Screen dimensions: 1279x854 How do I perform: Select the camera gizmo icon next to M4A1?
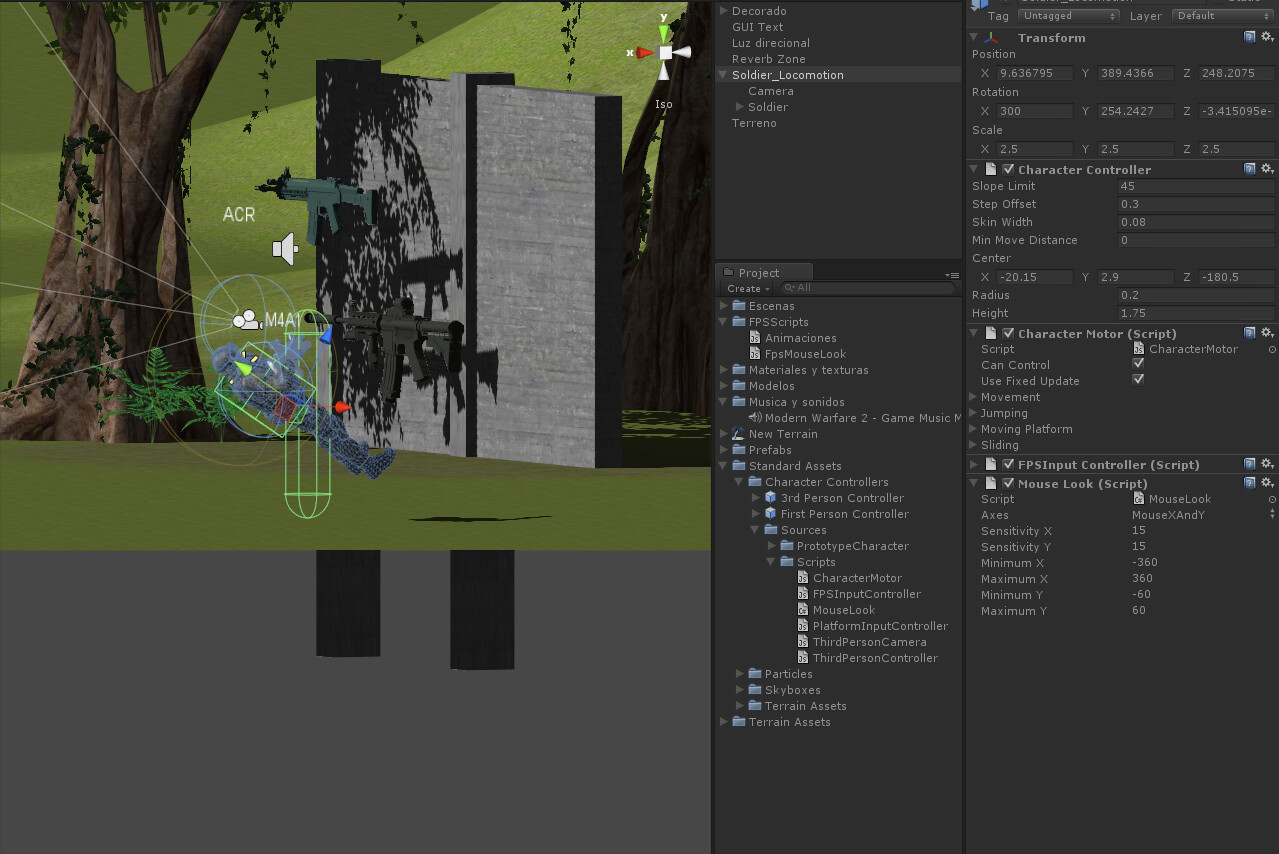245,320
